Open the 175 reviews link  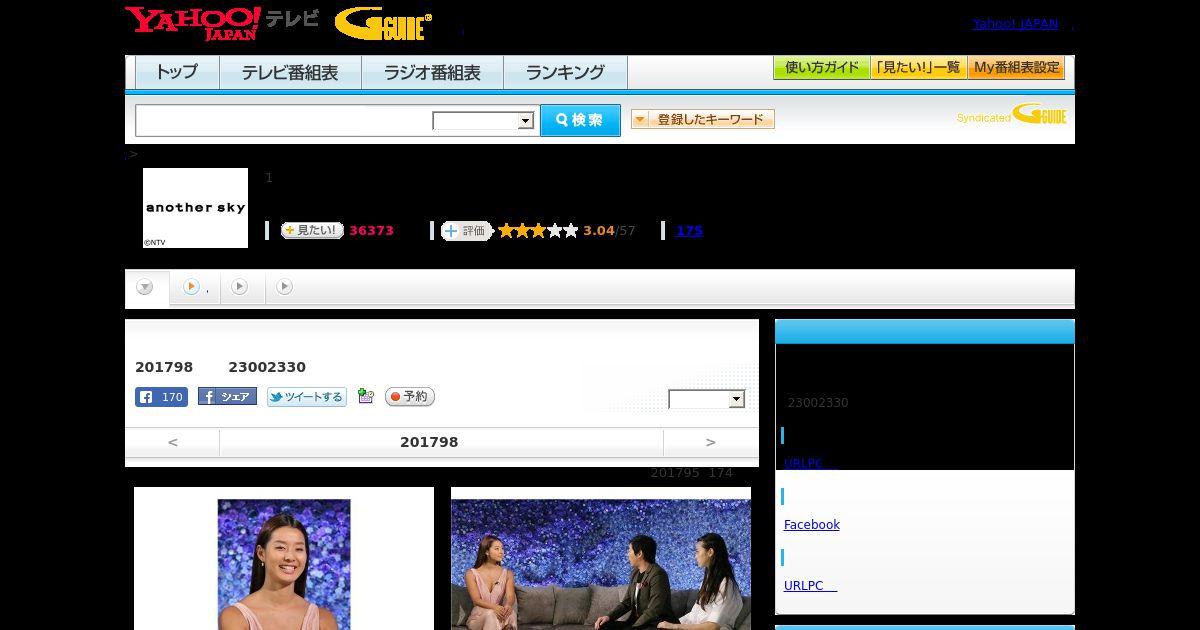[x=689, y=231]
